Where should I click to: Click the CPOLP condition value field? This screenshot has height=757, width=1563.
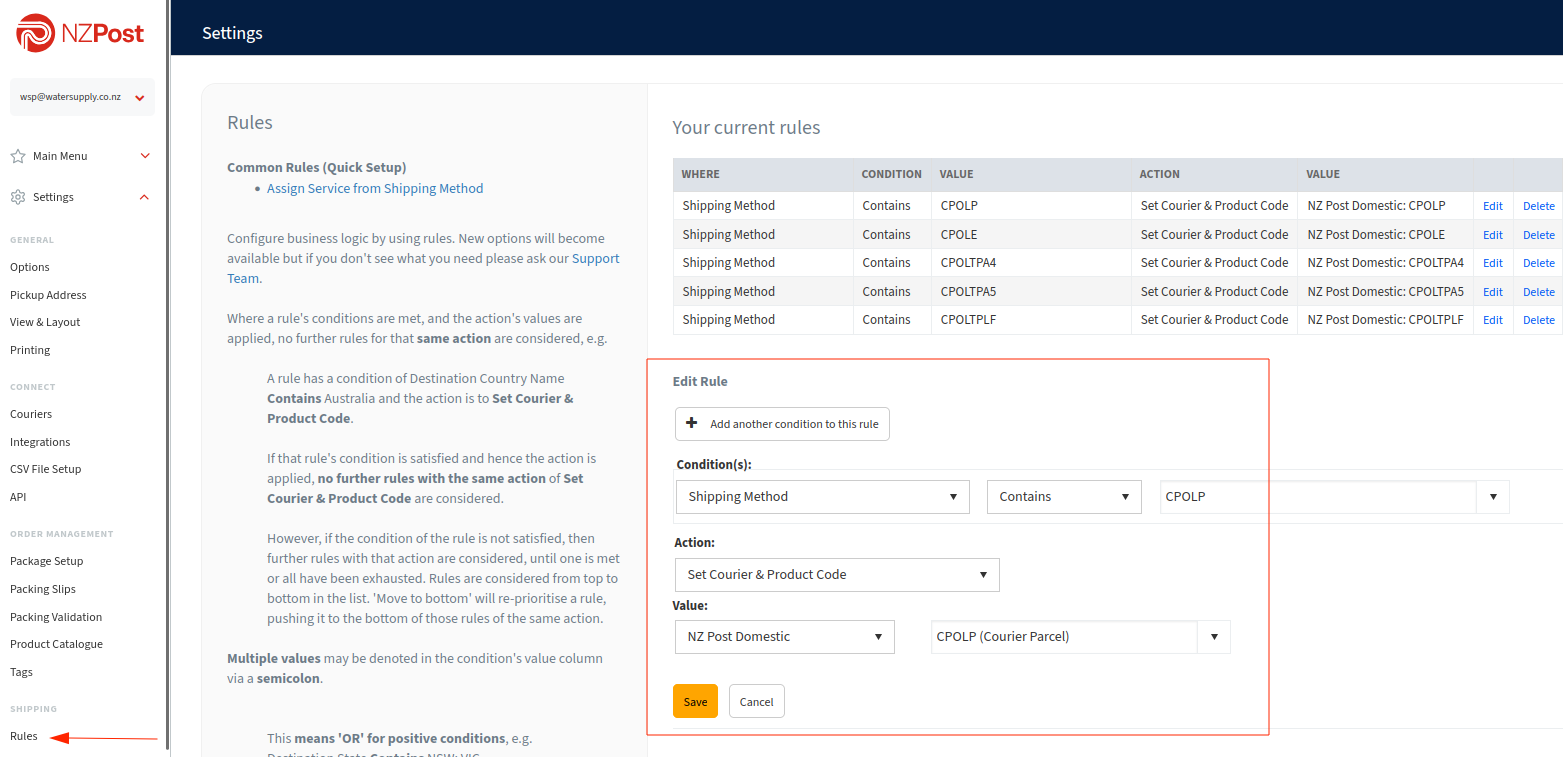coord(1317,497)
